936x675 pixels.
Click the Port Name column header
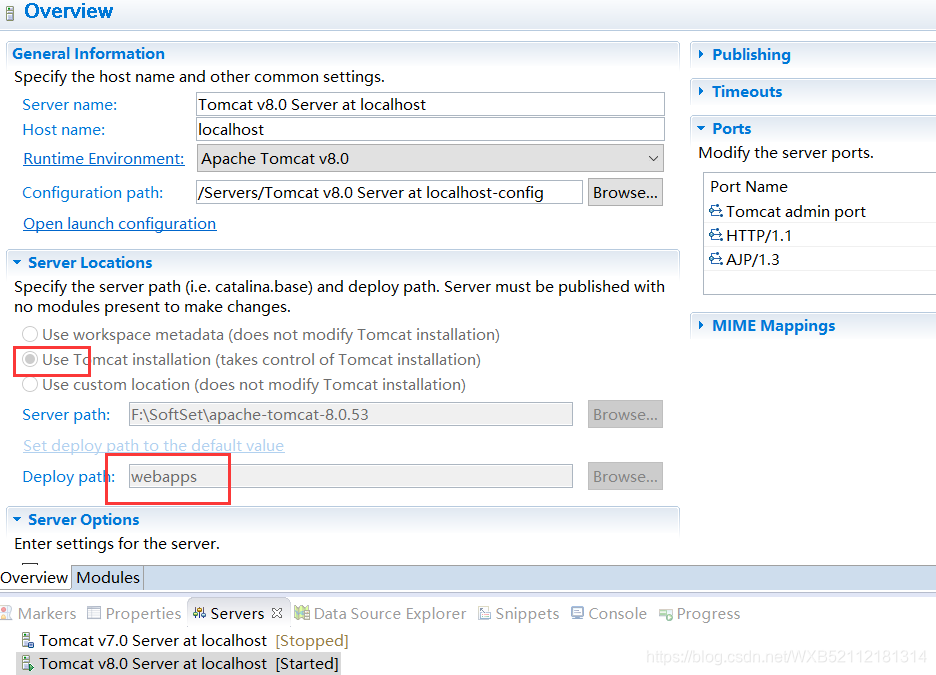click(749, 187)
